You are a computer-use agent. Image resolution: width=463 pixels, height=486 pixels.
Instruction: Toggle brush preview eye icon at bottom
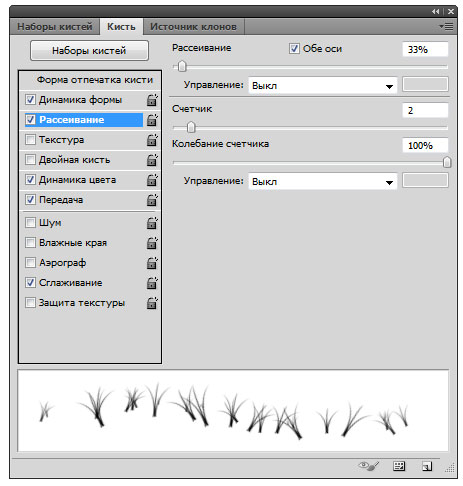[369, 466]
